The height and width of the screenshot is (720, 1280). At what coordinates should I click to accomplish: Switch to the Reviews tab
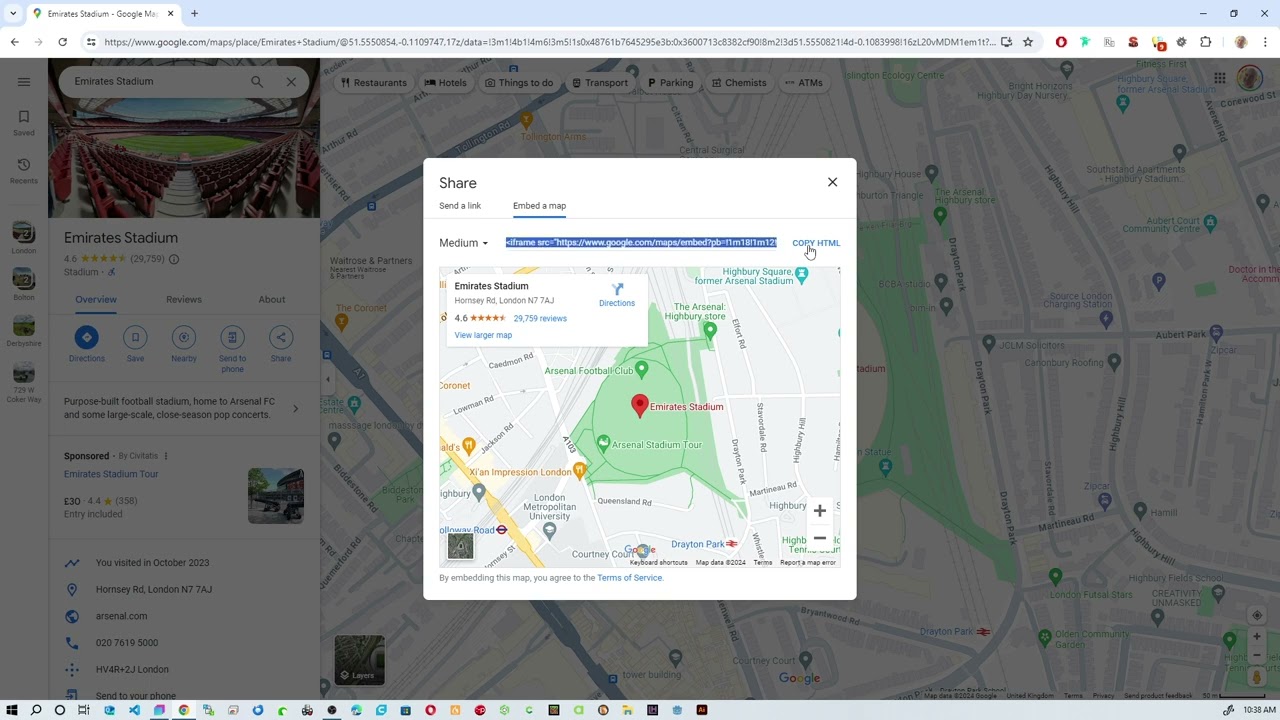coord(184,299)
